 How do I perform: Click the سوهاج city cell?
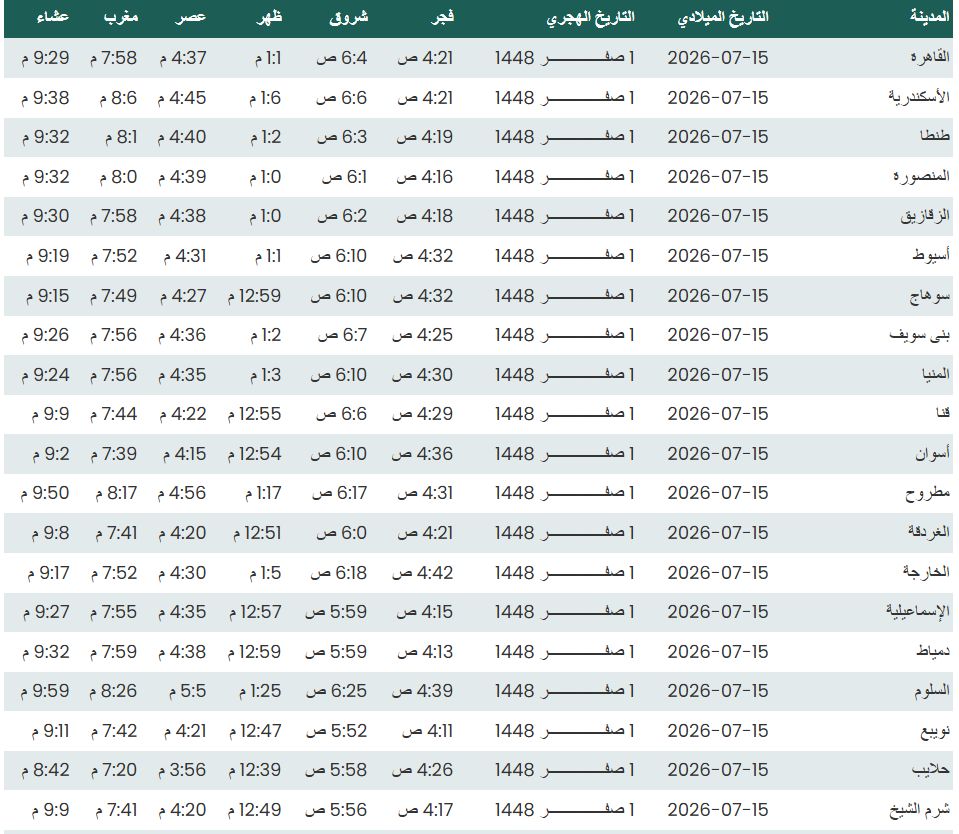(x=930, y=296)
